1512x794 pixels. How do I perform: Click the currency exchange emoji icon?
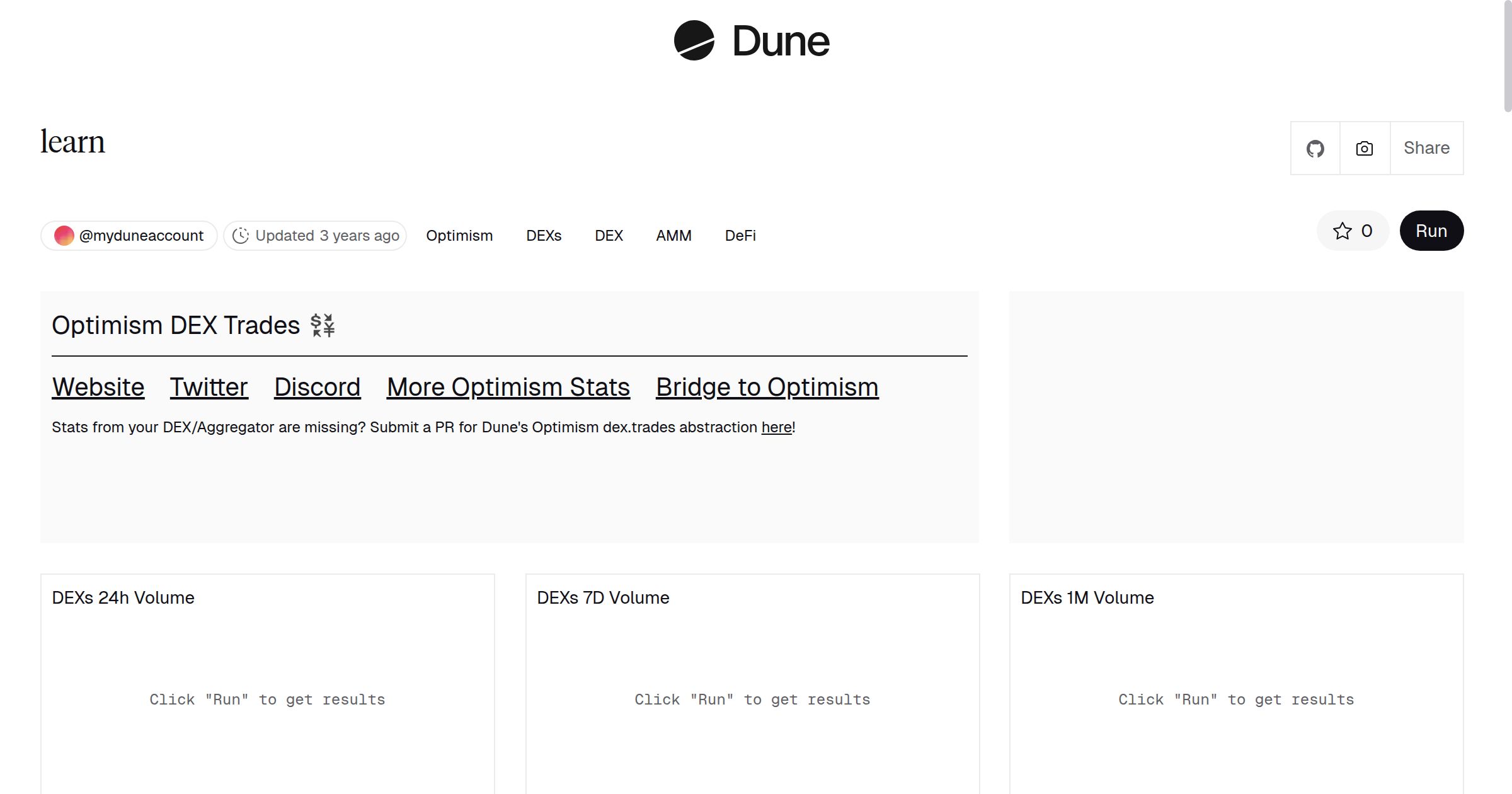323,326
